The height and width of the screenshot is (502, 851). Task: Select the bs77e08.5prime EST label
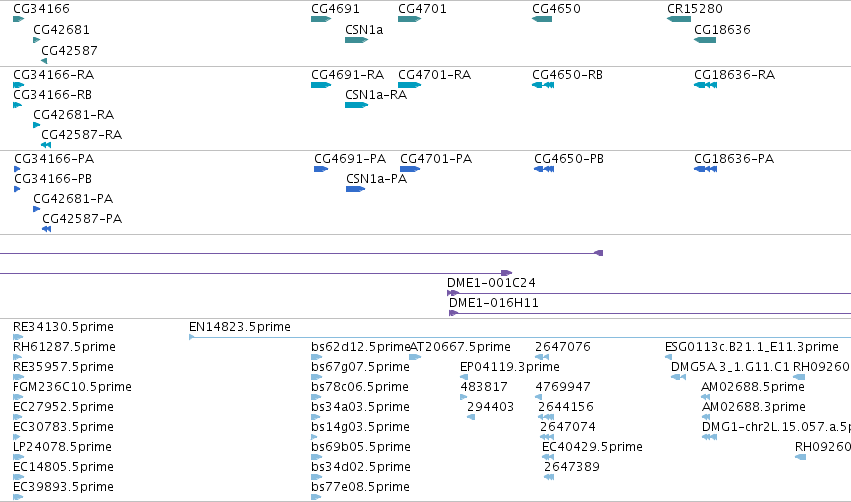click(x=360, y=487)
